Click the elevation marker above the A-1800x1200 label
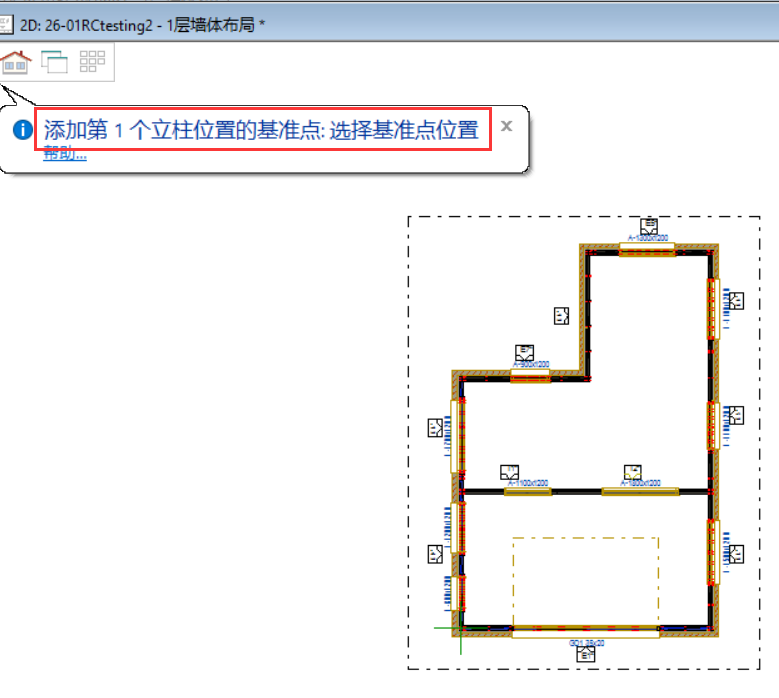 632,472
